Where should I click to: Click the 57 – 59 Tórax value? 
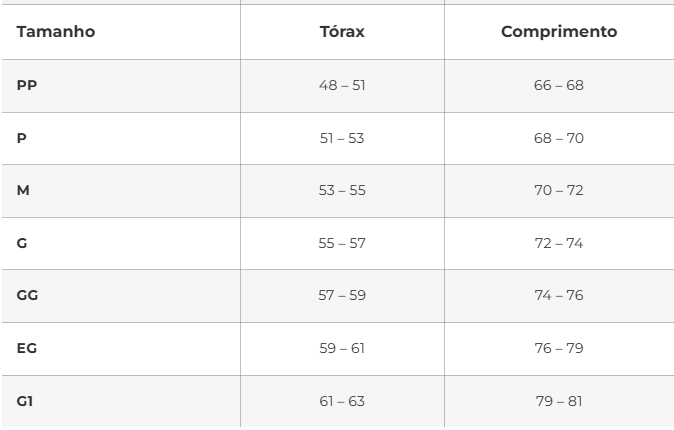point(341,295)
